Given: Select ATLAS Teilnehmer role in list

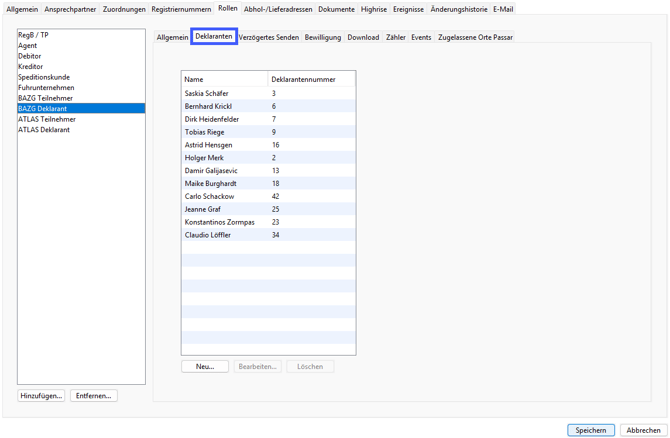Looking at the screenshot, I should 47,119.
